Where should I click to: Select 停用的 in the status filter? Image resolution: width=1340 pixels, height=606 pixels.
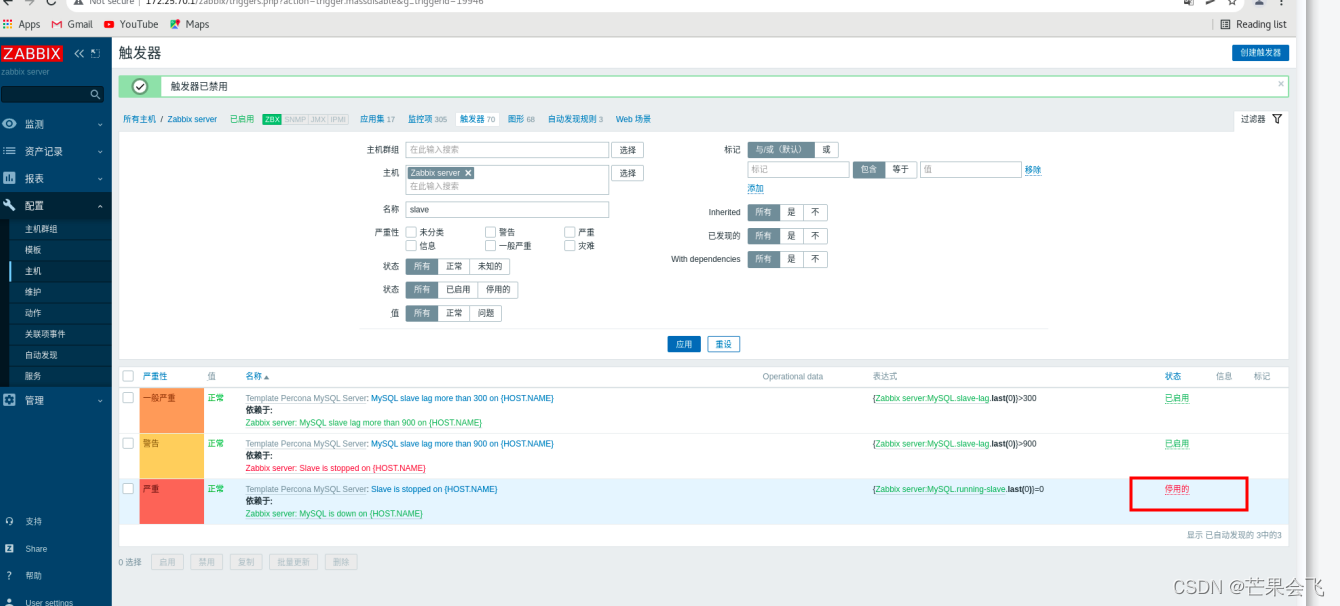click(498, 290)
